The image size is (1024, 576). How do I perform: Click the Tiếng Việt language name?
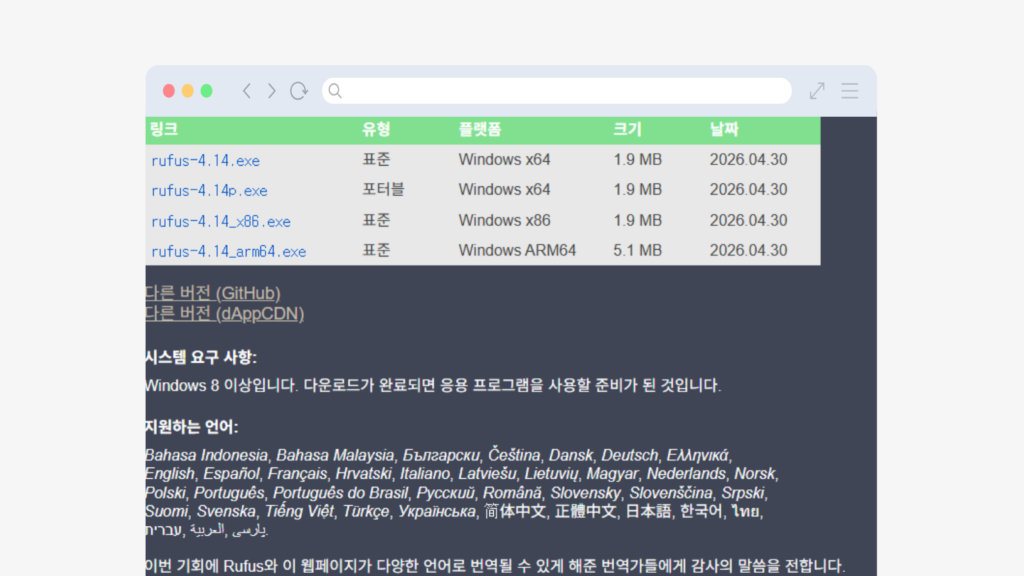[x=299, y=511]
